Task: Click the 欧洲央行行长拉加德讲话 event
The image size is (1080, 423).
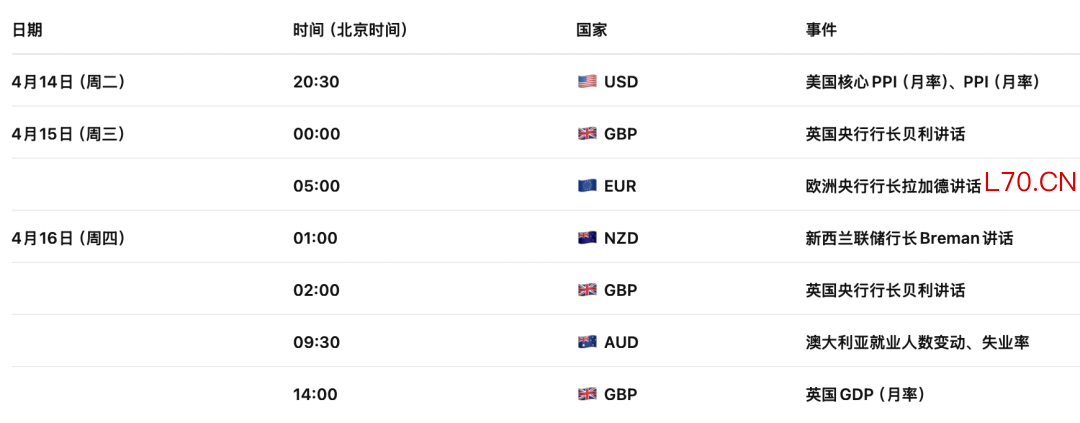Action: pos(893,186)
